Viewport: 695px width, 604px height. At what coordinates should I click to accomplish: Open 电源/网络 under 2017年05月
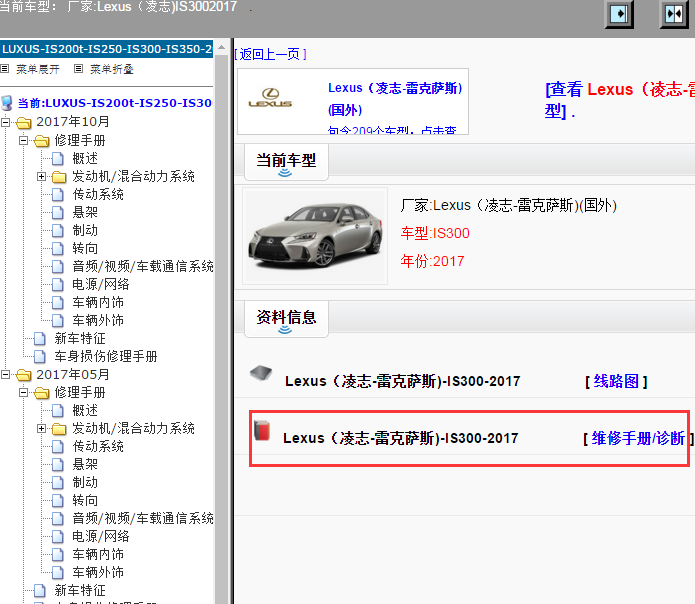(101, 537)
